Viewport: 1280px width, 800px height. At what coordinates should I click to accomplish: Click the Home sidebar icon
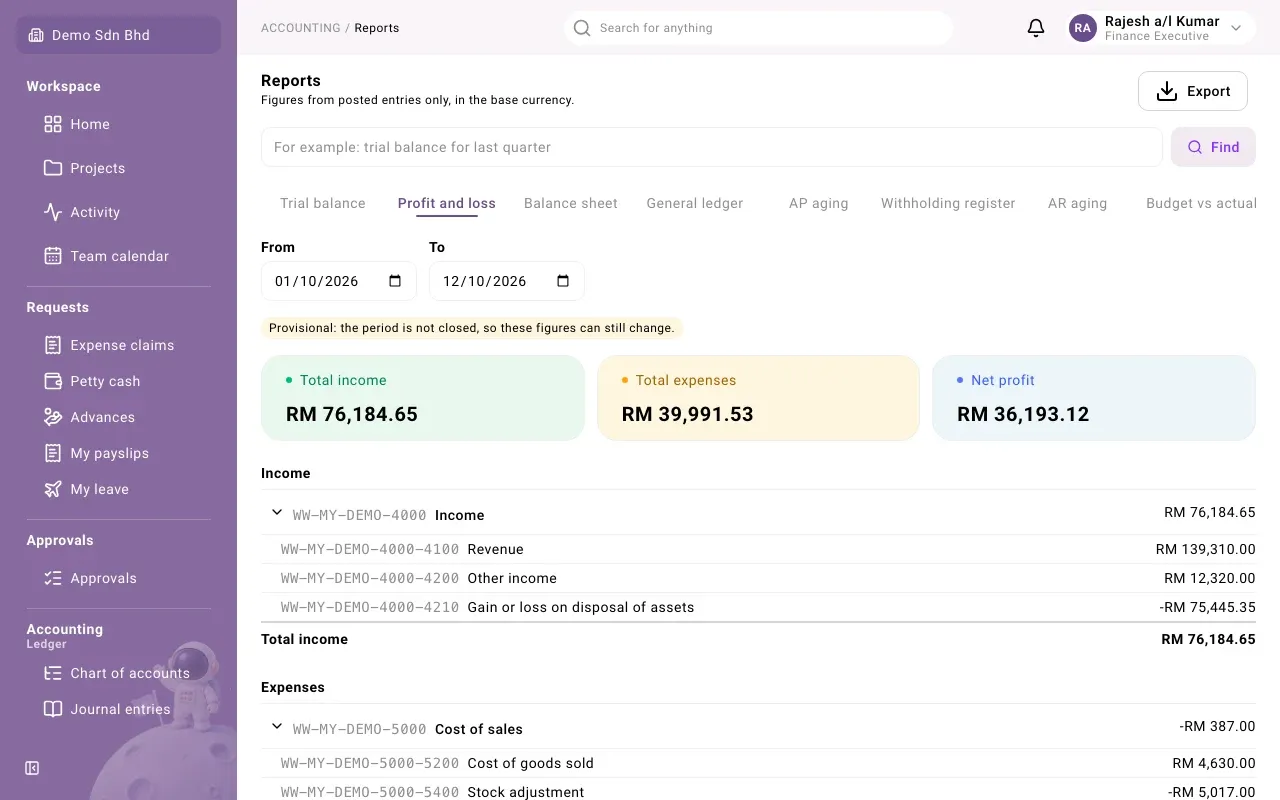tap(53, 124)
